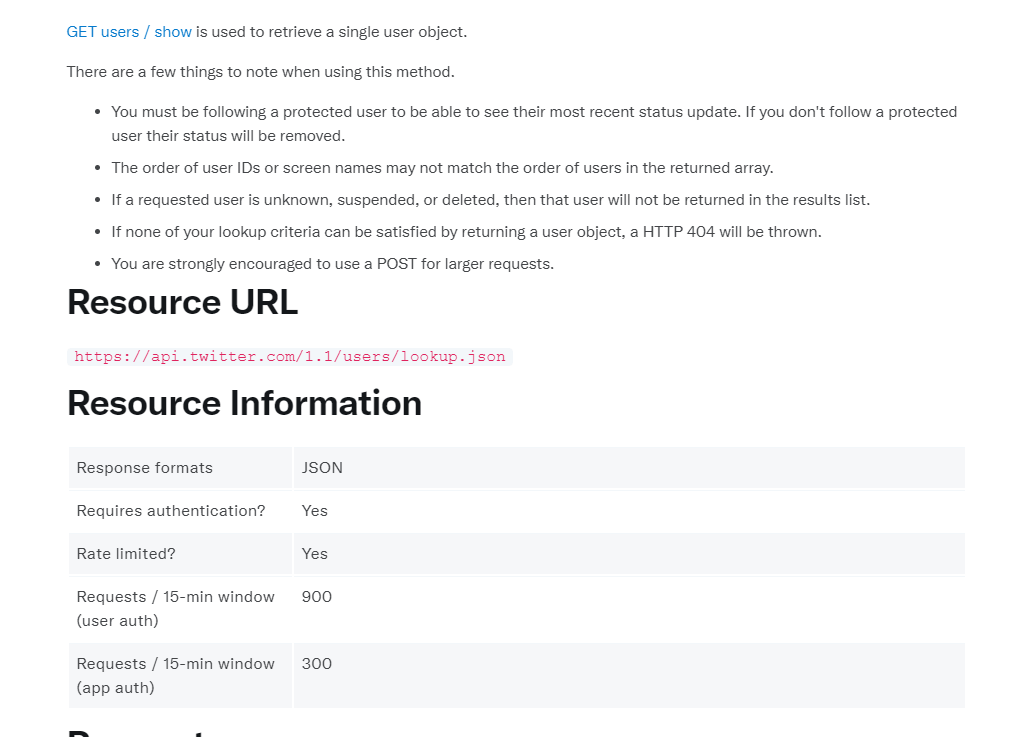Click the bullet about following a protected user
Image resolution: width=1021 pixels, height=737 pixels.
534,123
